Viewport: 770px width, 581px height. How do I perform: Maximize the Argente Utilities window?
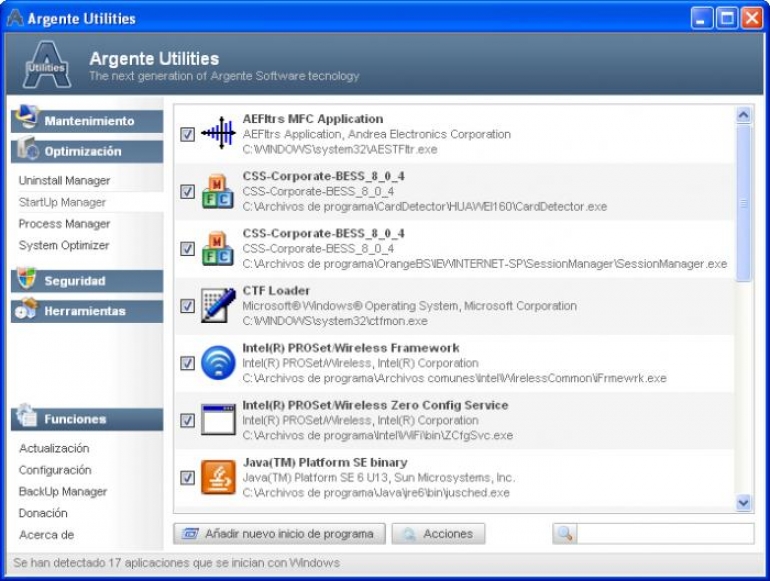[727, 19]
